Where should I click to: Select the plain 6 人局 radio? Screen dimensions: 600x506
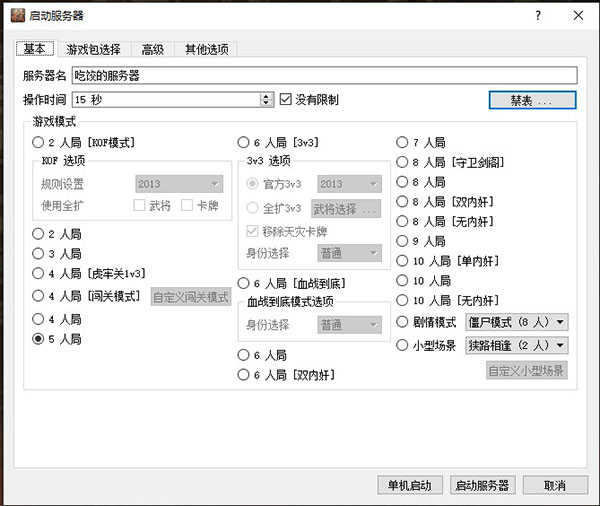[262, 355]
